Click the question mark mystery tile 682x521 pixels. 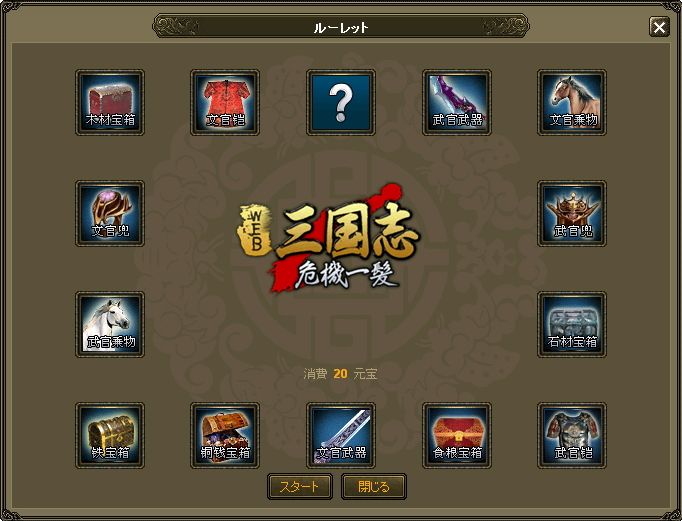click(x=341, y=103)
